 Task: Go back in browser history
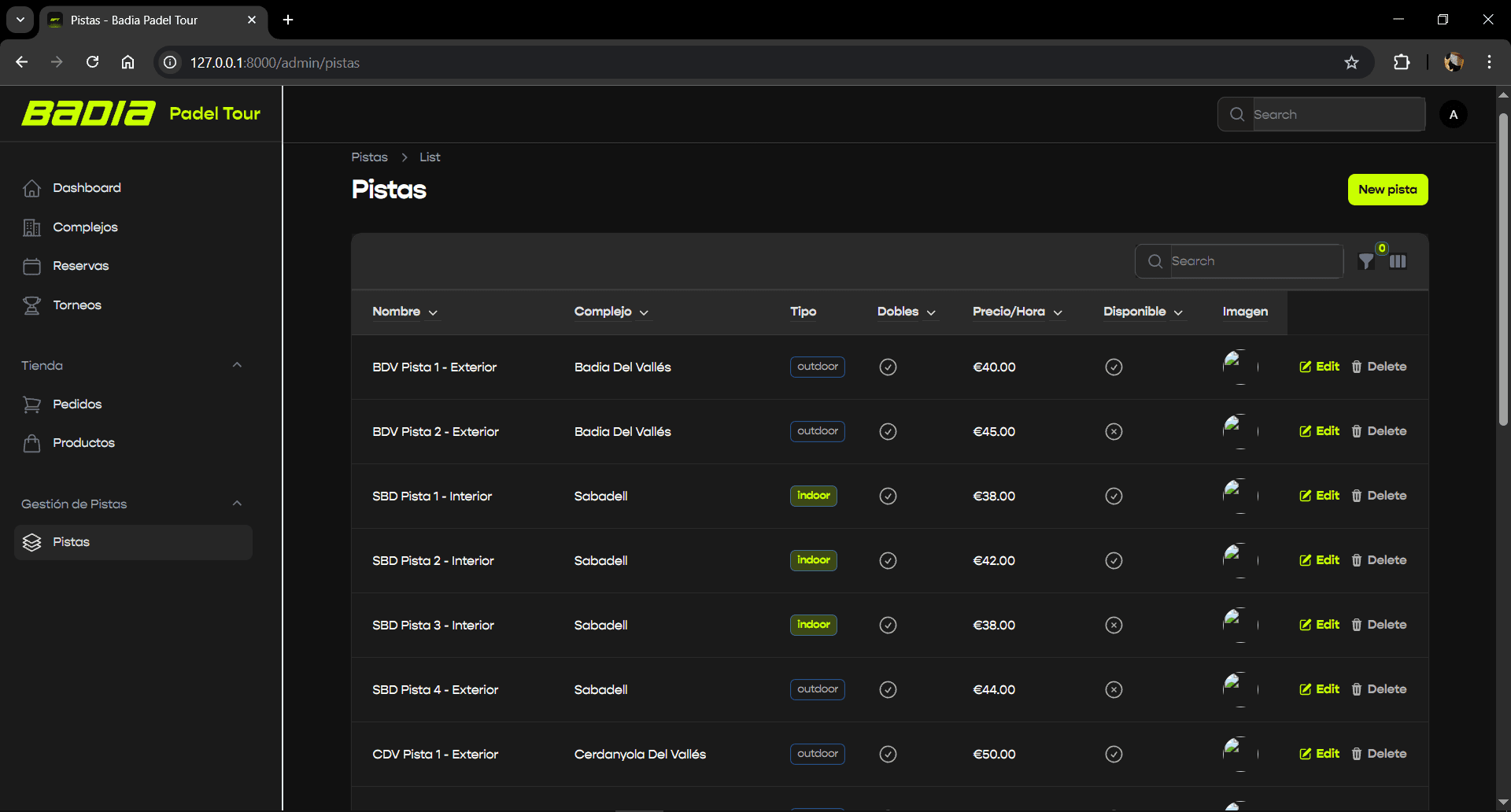pos(21,62)
